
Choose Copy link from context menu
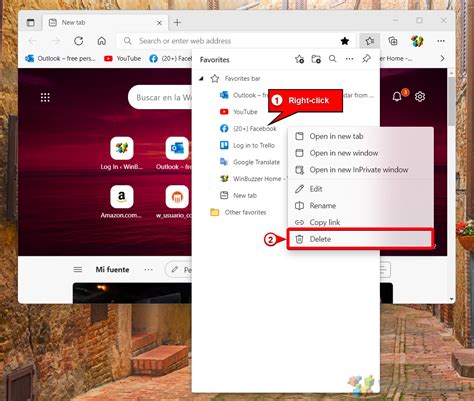(360, 222)
